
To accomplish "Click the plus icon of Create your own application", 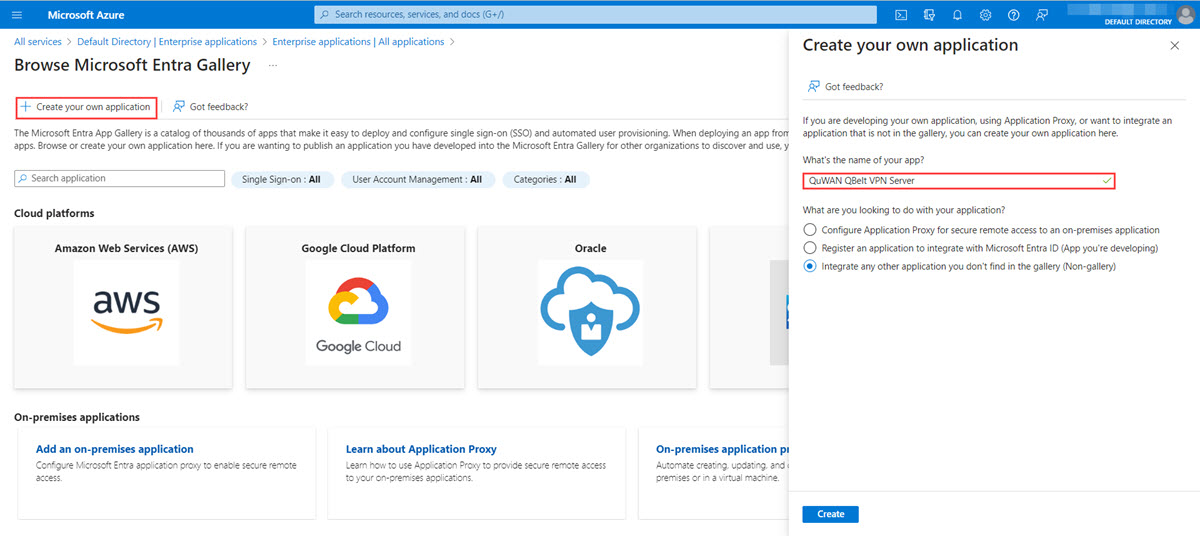I will tap(26, 106).
